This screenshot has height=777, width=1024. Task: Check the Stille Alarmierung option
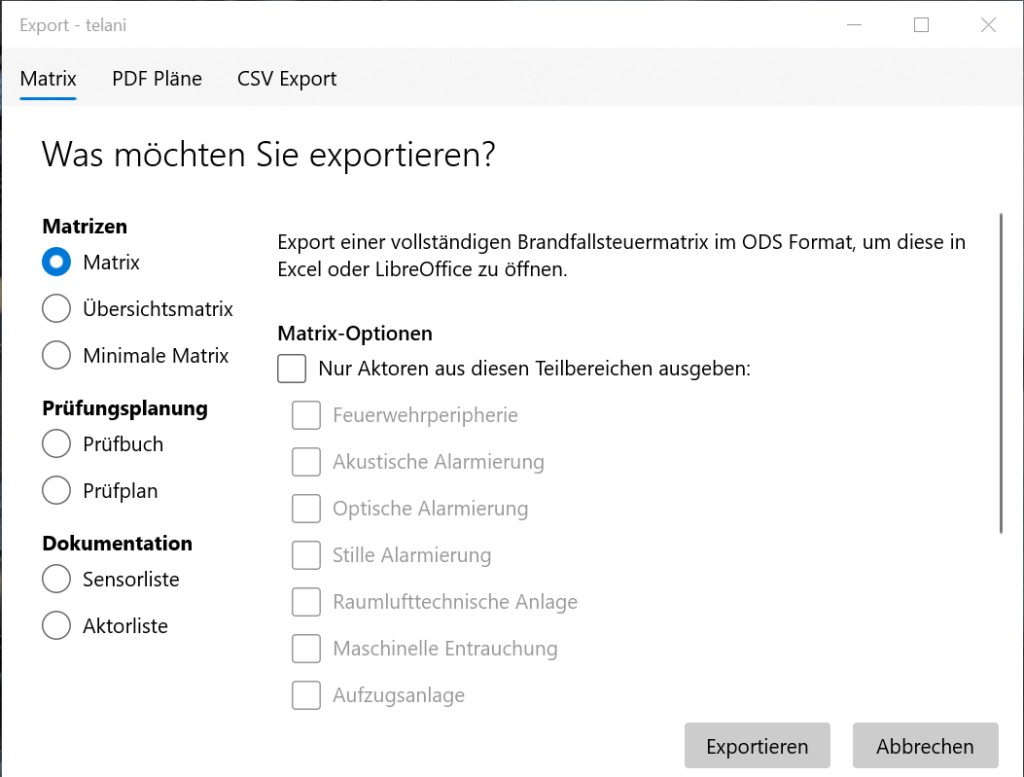[x=306, y=555]
